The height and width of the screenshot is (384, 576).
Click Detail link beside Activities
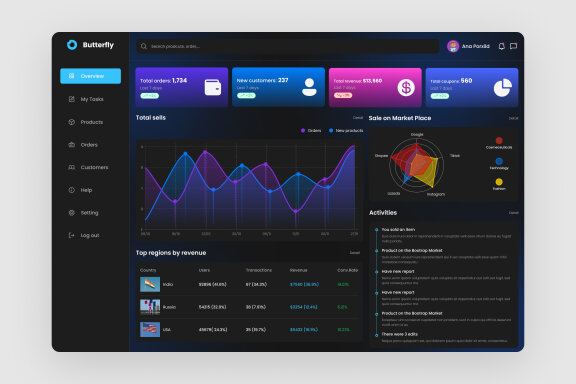click(514, 213)
